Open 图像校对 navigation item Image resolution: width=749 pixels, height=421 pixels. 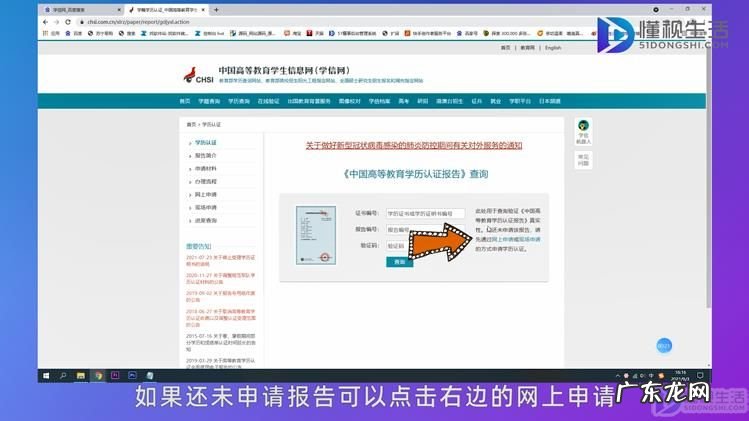(350, 101)
